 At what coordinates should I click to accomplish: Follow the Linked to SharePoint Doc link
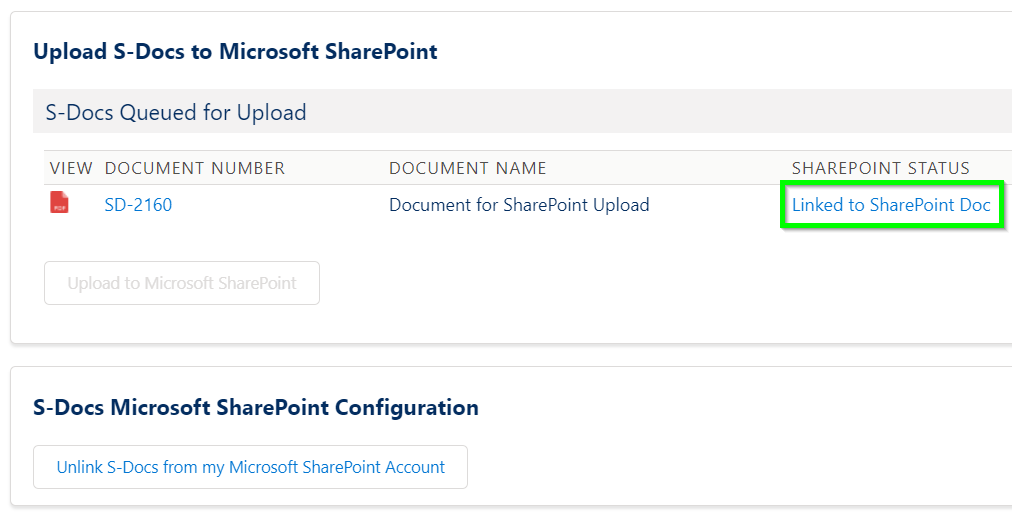[891, 205]
